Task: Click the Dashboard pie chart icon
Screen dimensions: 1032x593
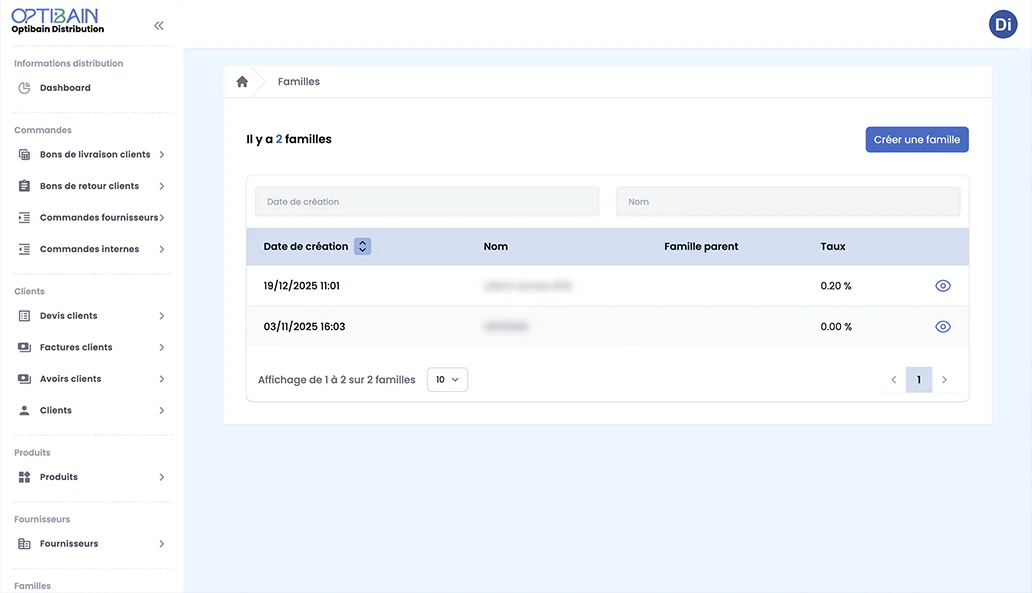Action: click(x=24, y=88)
